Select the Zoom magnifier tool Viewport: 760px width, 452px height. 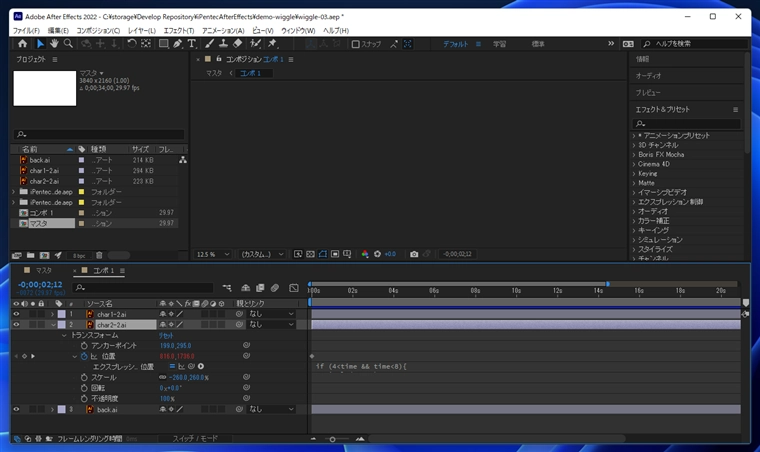(68, 44)
